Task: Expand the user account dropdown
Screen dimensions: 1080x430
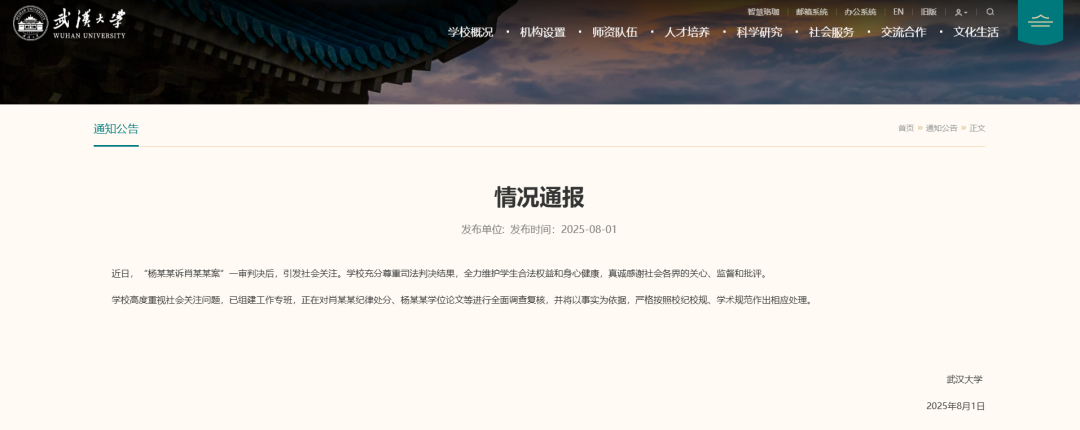Action: tap(960, 12)
